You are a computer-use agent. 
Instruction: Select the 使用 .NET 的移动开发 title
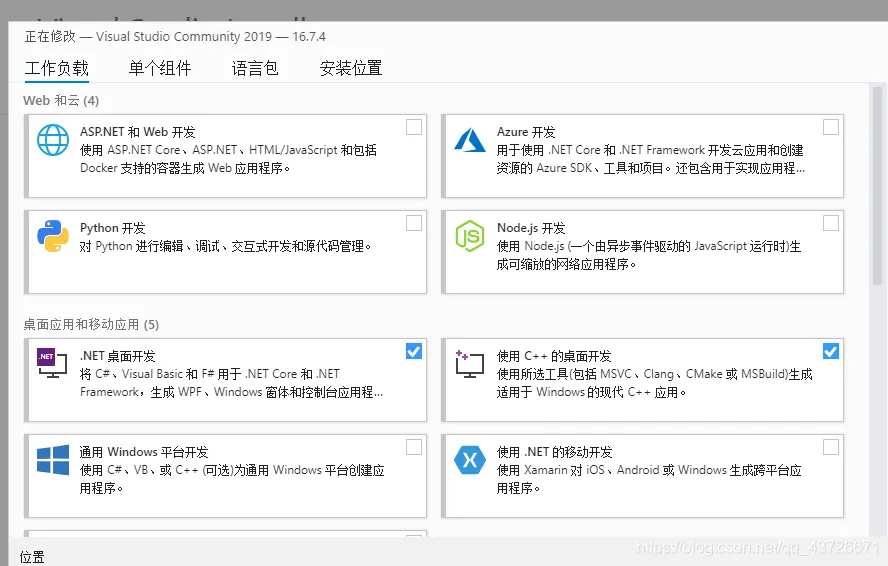555,452
